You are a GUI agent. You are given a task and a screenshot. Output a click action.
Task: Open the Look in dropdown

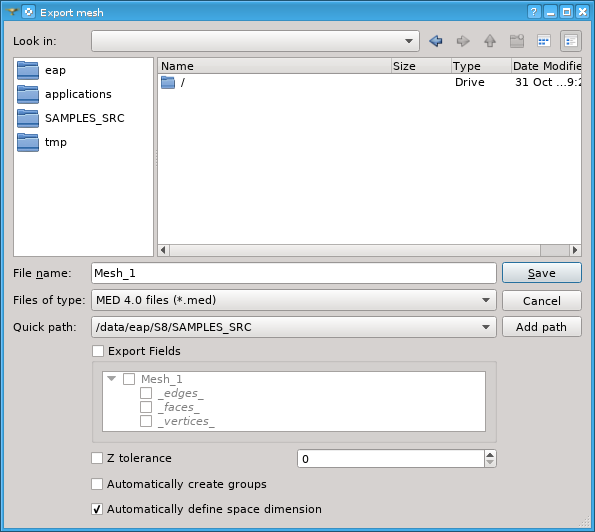[255, 41]
